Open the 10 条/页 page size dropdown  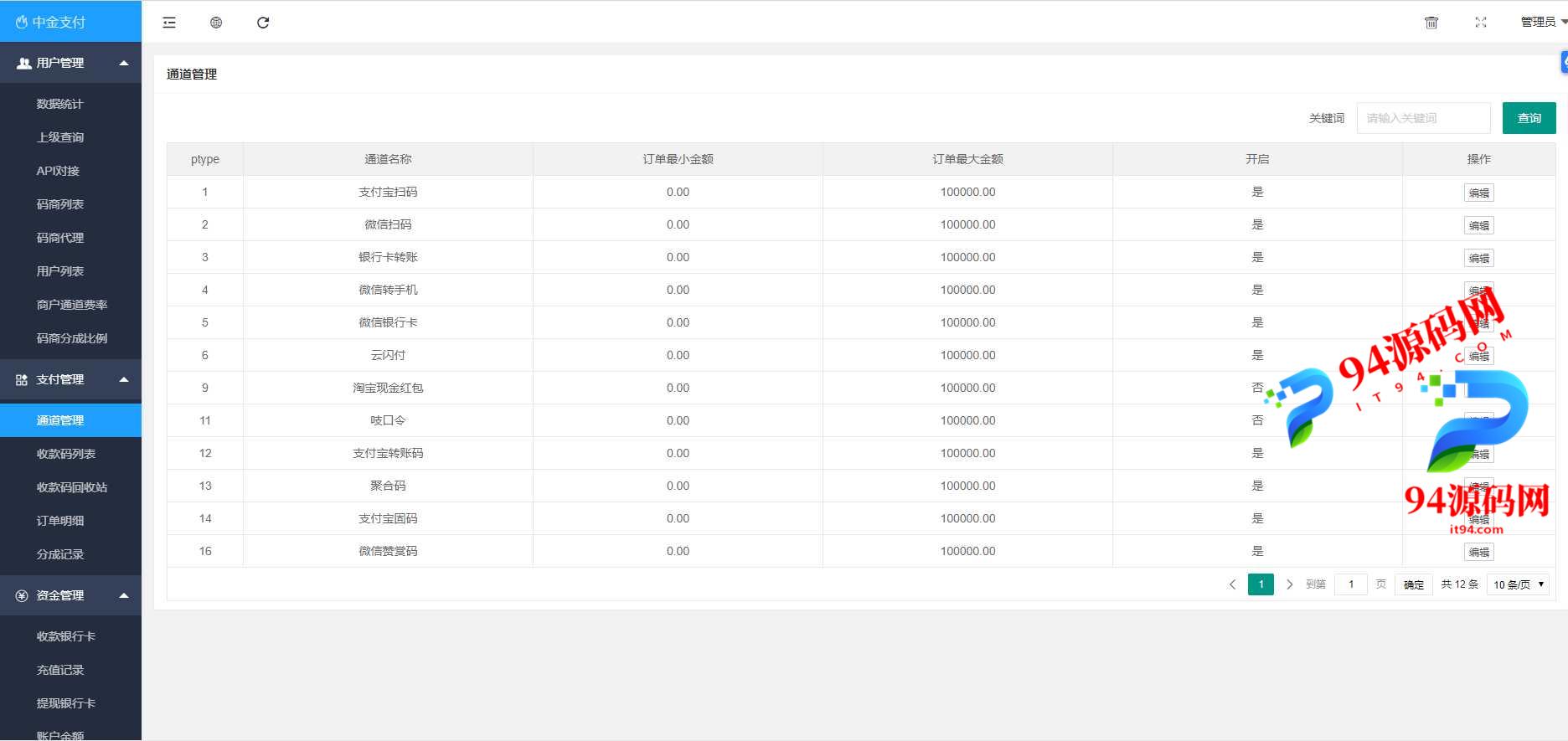[x=1518, y=584]
